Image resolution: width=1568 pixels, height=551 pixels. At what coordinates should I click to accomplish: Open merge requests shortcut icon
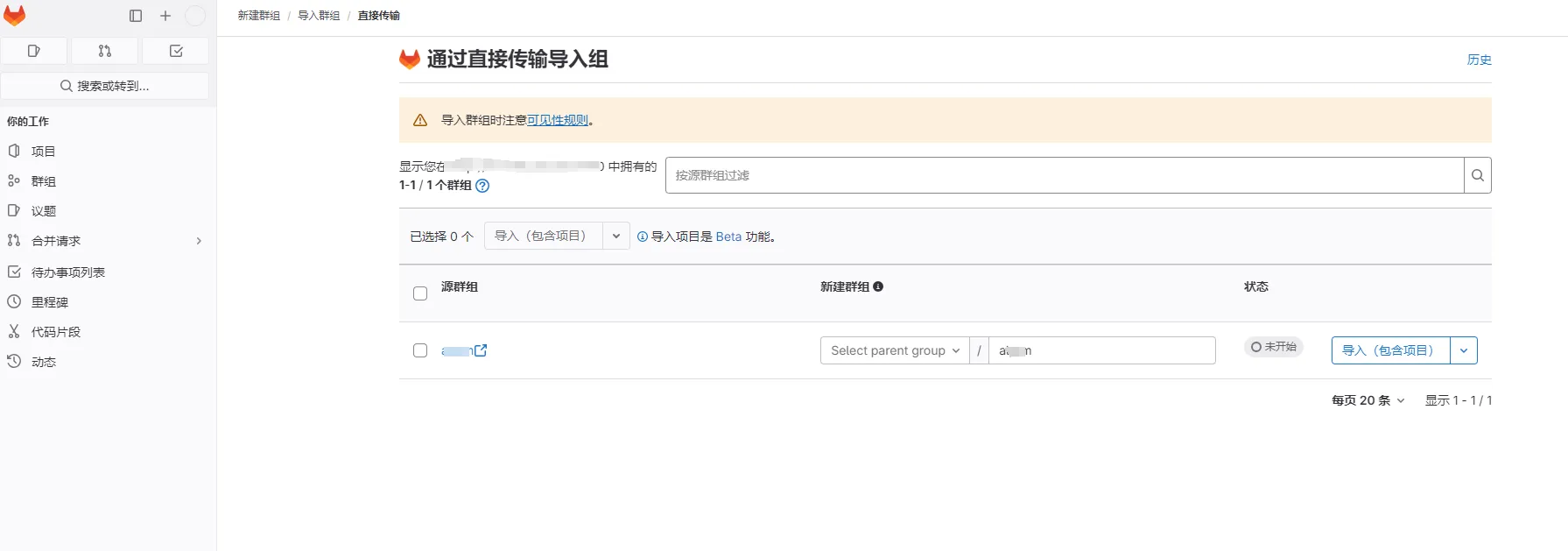tap(105, 51)
